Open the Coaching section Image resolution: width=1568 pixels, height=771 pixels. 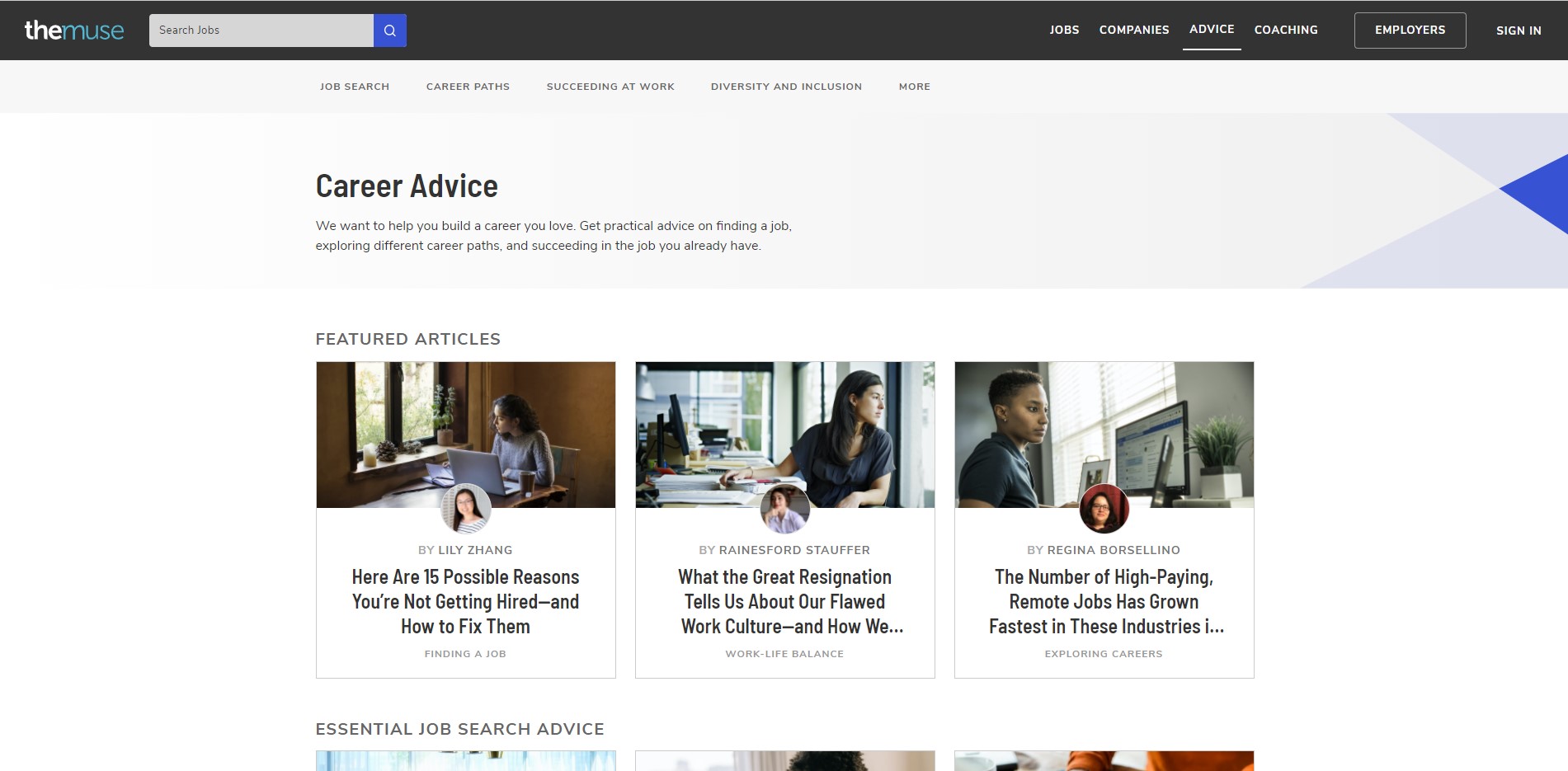point(1286,30)
